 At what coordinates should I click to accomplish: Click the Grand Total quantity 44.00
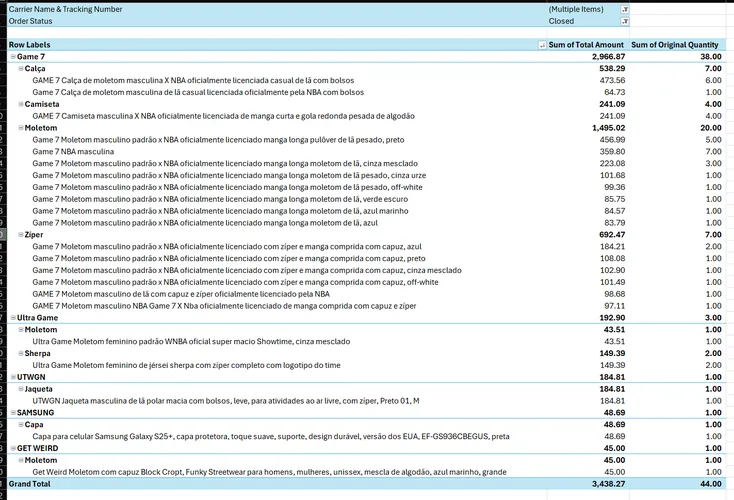point(711,484)
